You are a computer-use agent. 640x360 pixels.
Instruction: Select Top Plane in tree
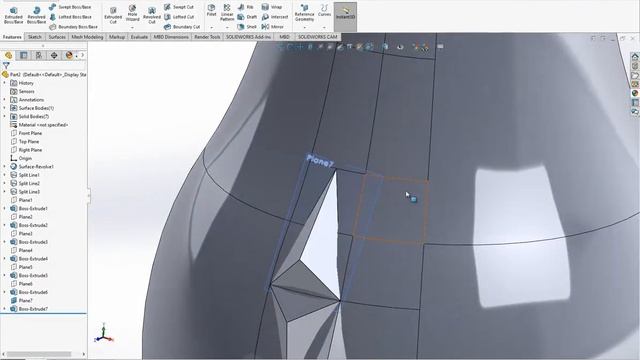29,142
